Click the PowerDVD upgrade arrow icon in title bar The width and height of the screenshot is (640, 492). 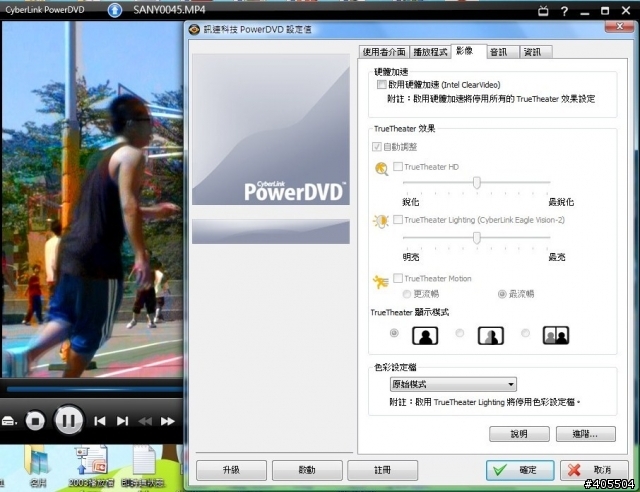(115, 10)
